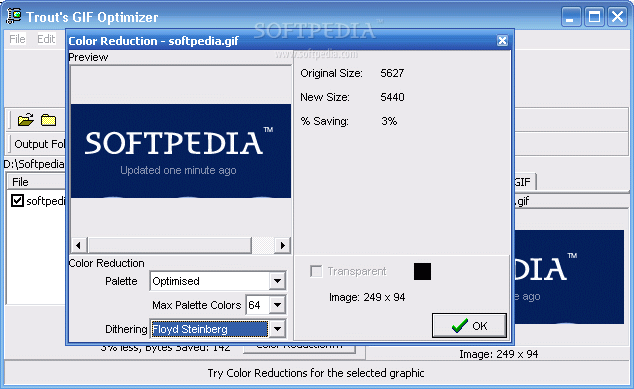This screenshot has width=634, height=389.
Task: Minimize the Trout's GIF Optimizer window
Action: 571,17
